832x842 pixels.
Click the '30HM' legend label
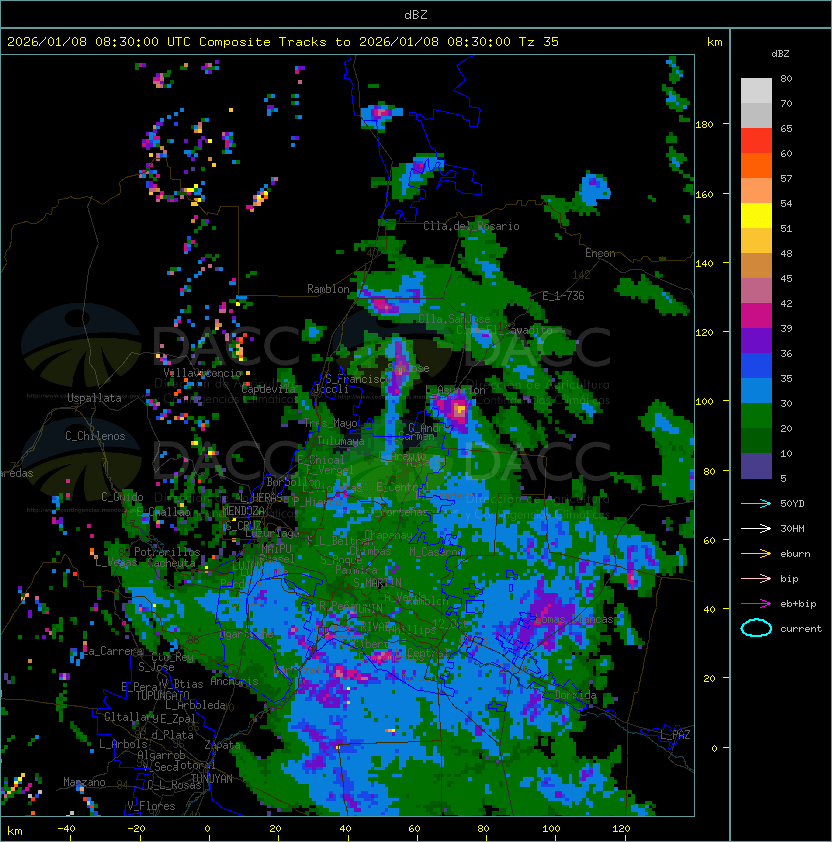click(x=792, y=529)
